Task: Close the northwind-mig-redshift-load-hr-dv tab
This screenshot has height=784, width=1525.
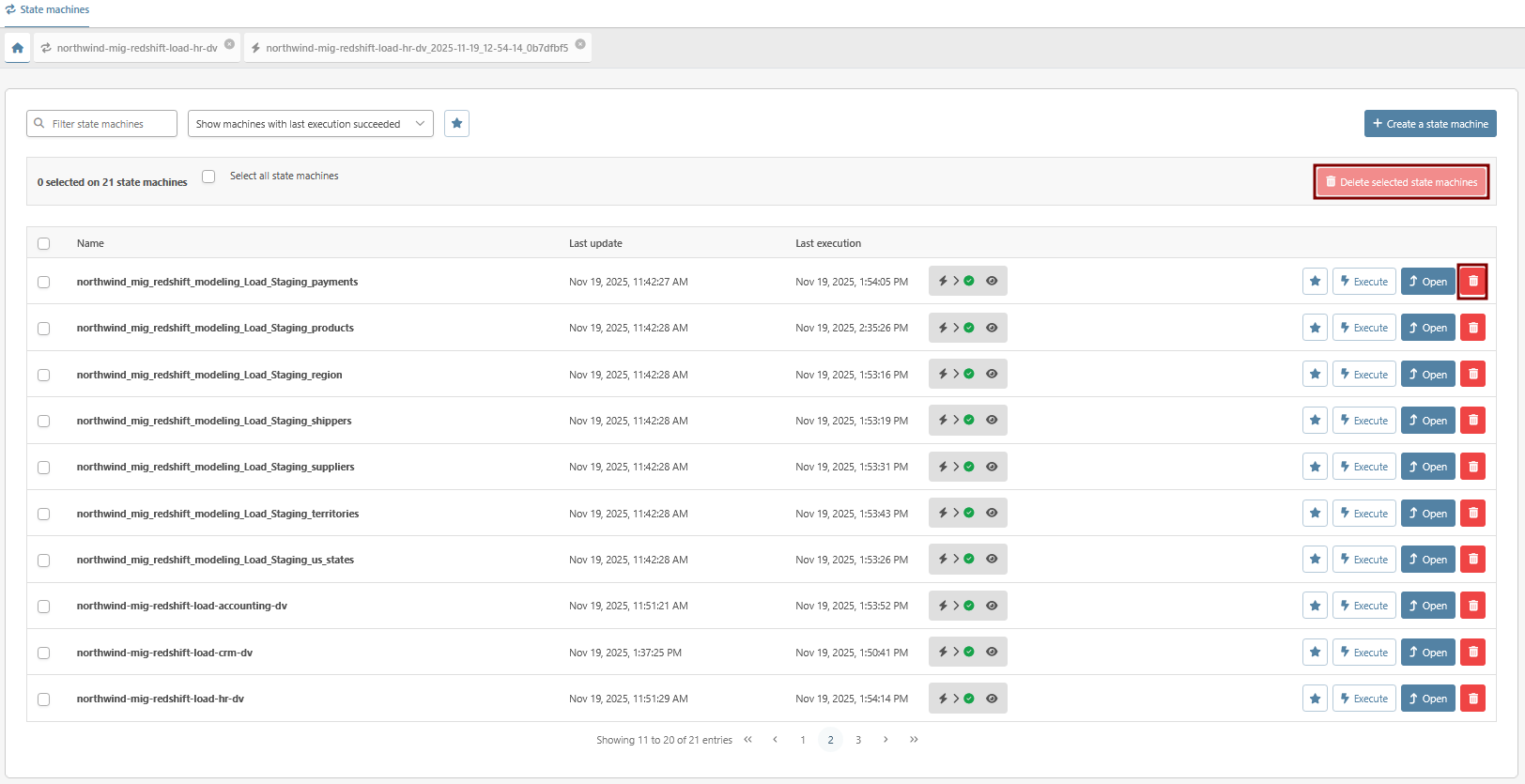Action: 229,44
